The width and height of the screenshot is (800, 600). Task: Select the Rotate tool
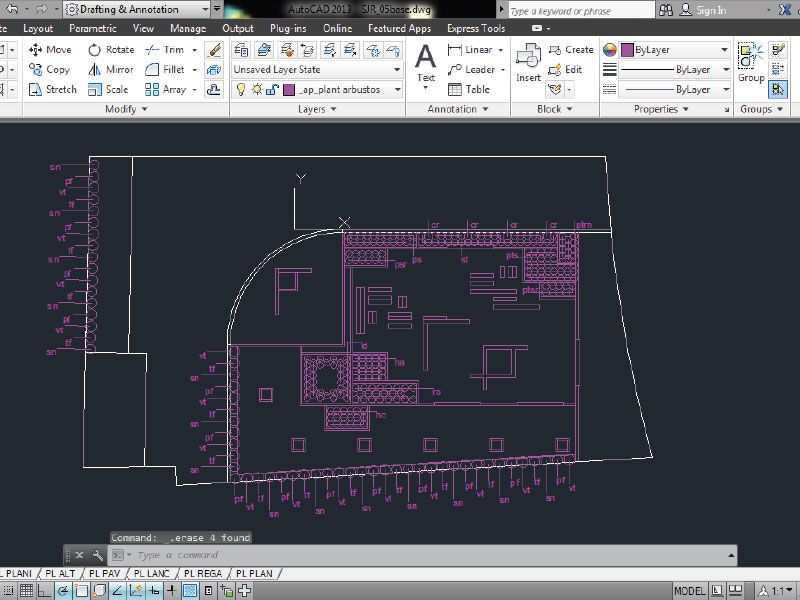click(x=110, y=49)
